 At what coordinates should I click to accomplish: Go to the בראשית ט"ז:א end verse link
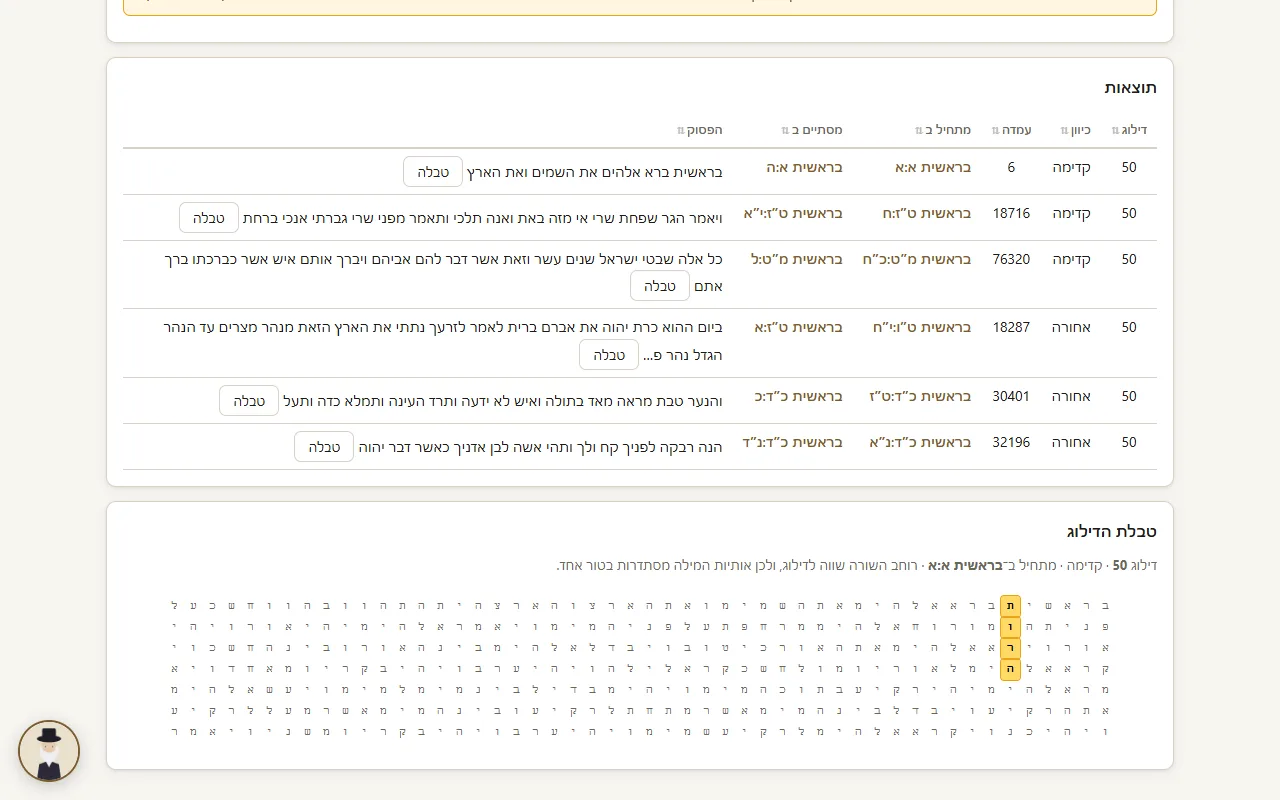click(799, 328)
